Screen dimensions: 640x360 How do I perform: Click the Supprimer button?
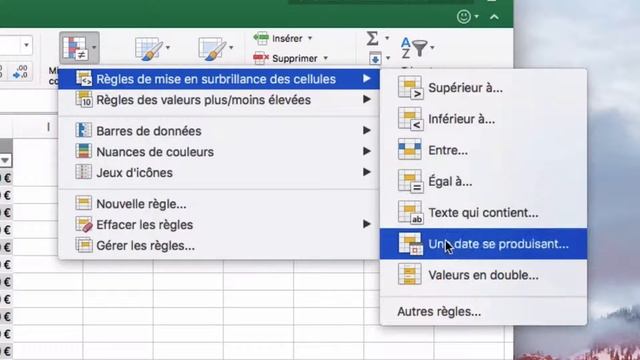pos(285,58)
